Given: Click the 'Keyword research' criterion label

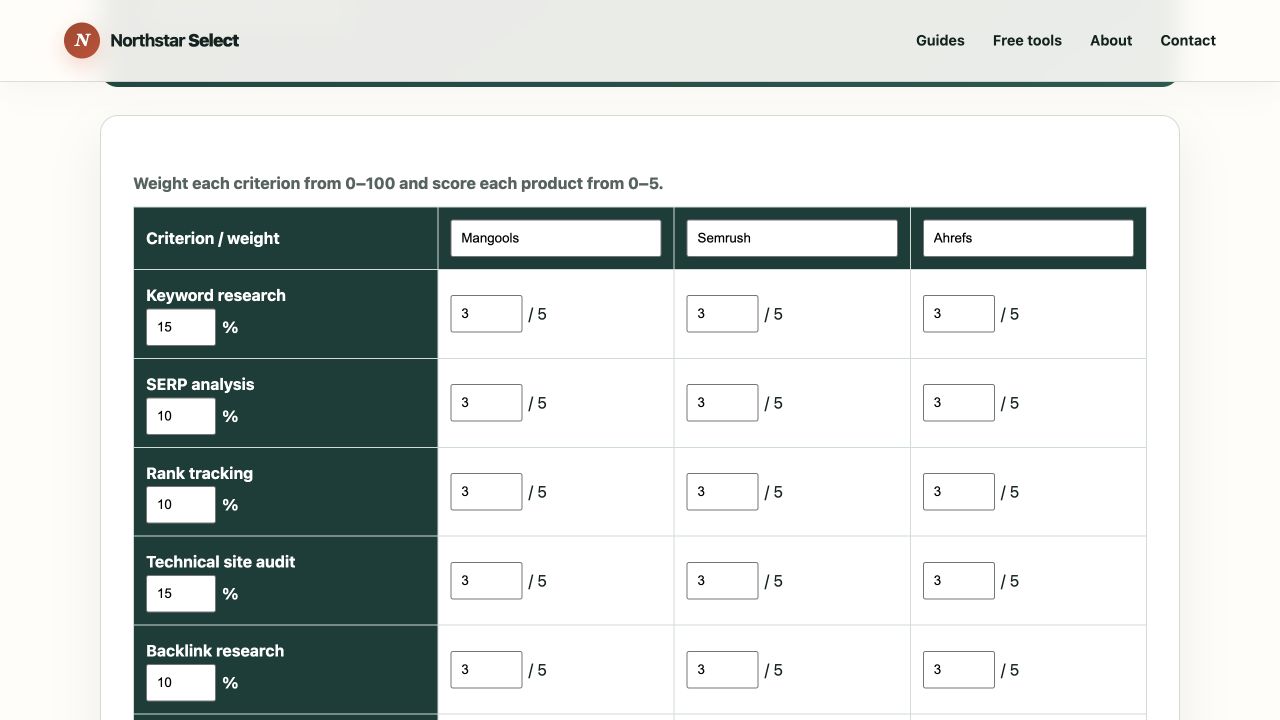Looking at the screenshot, I should [x=216, y=295].
